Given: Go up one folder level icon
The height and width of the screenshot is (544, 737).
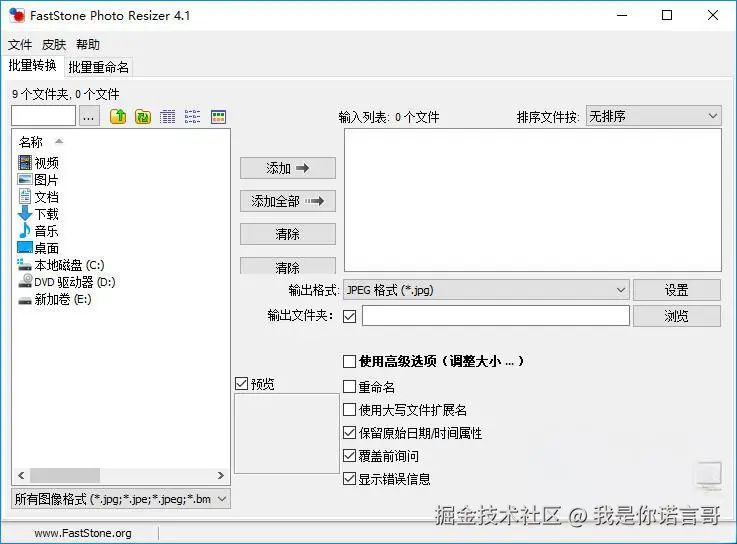Looking at the screenshot, I should click(x=118, y=116).
